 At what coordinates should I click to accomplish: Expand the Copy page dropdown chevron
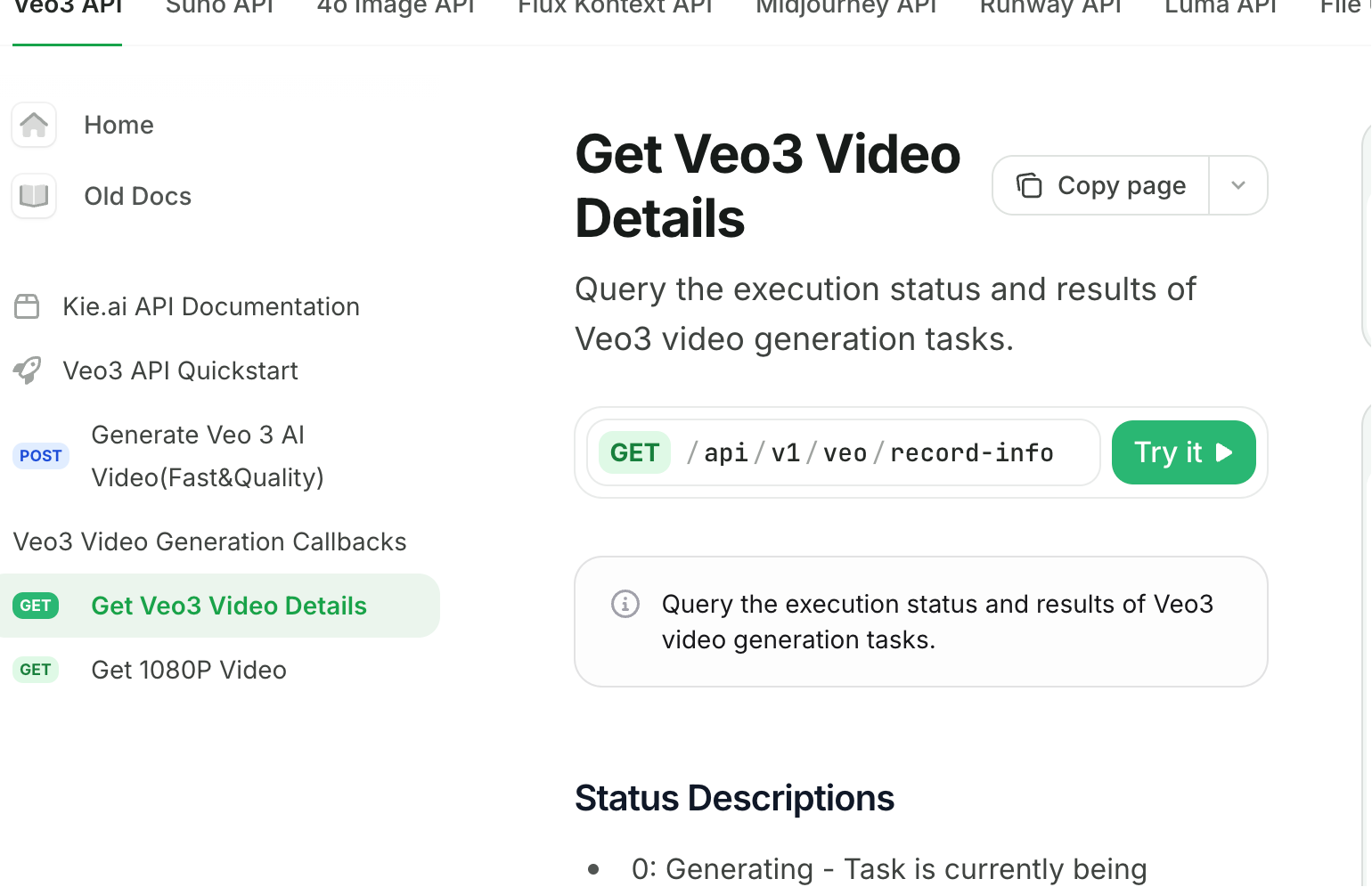(1238, 185)
